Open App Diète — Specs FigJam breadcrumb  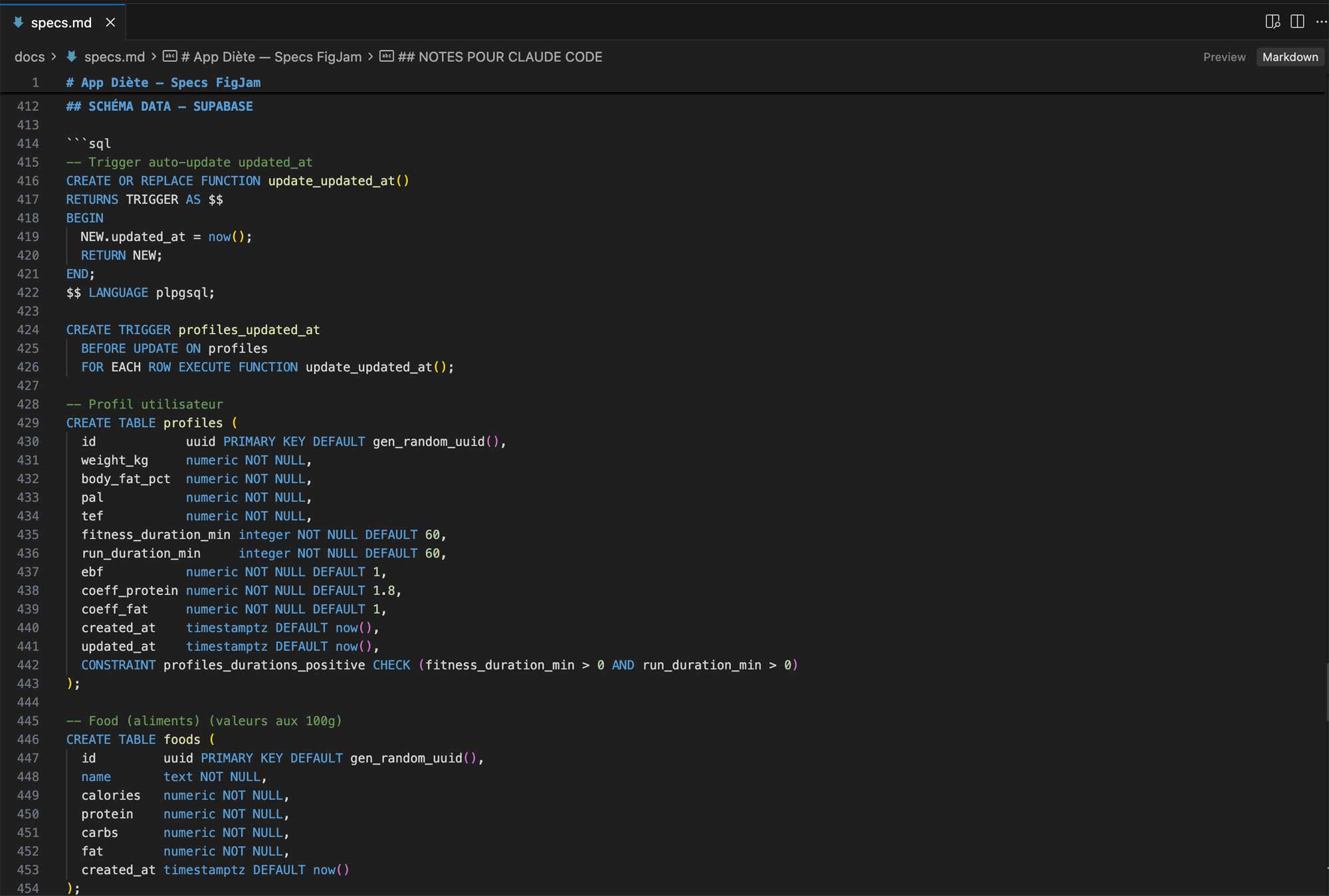(x=271, y=57)
